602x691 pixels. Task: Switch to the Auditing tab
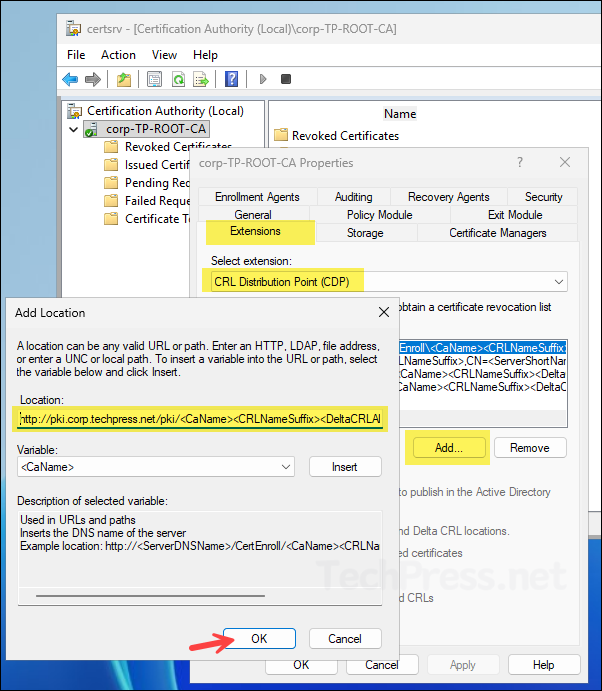(x=353, y=197)
